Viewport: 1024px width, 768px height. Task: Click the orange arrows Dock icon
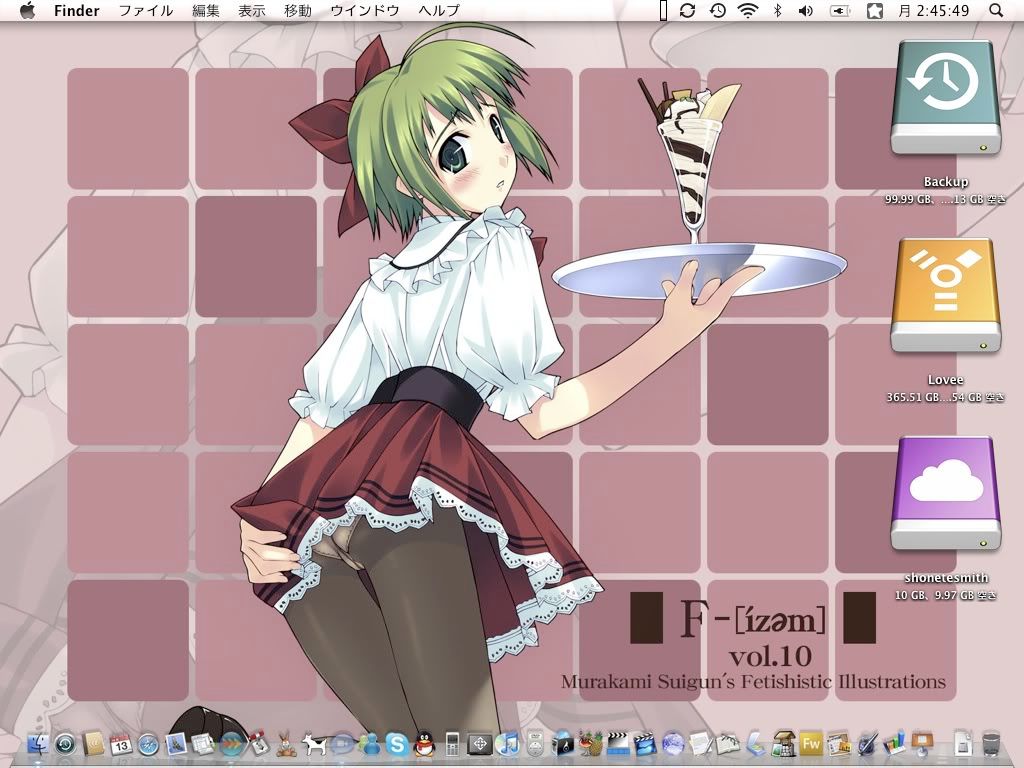(x=232, y=744)
